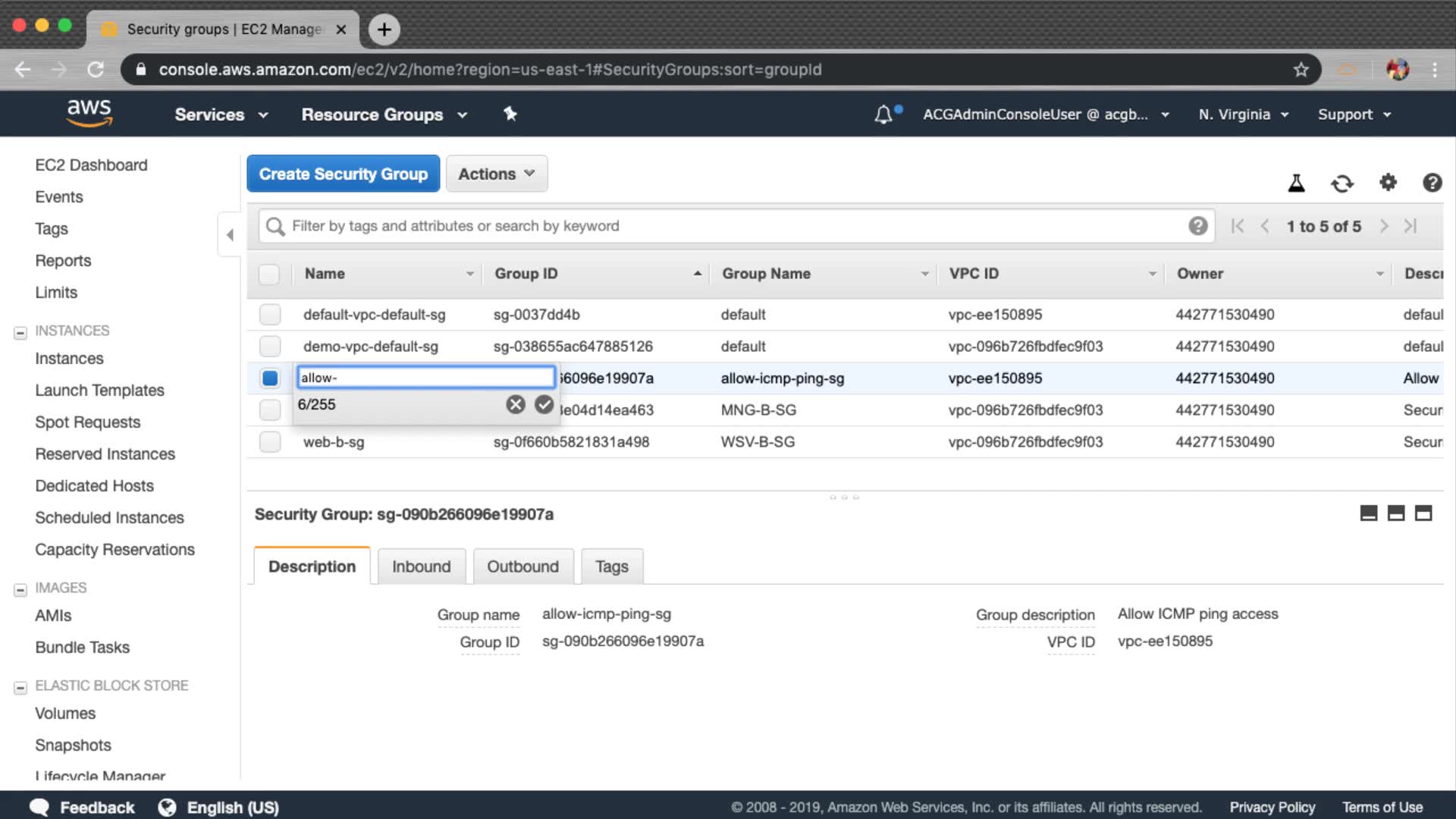Open the N. Virginia region dropdown
1456x819 pixels.
coord(1243,115)
